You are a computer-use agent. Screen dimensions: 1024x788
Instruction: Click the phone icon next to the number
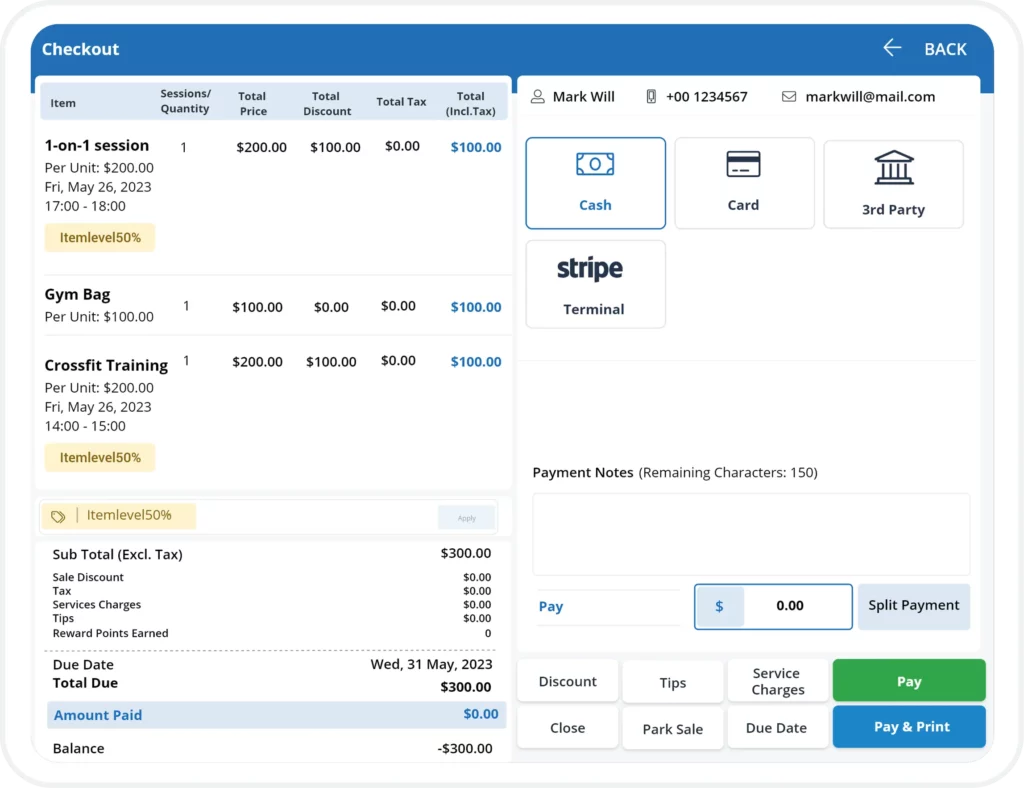click(651, 97)
